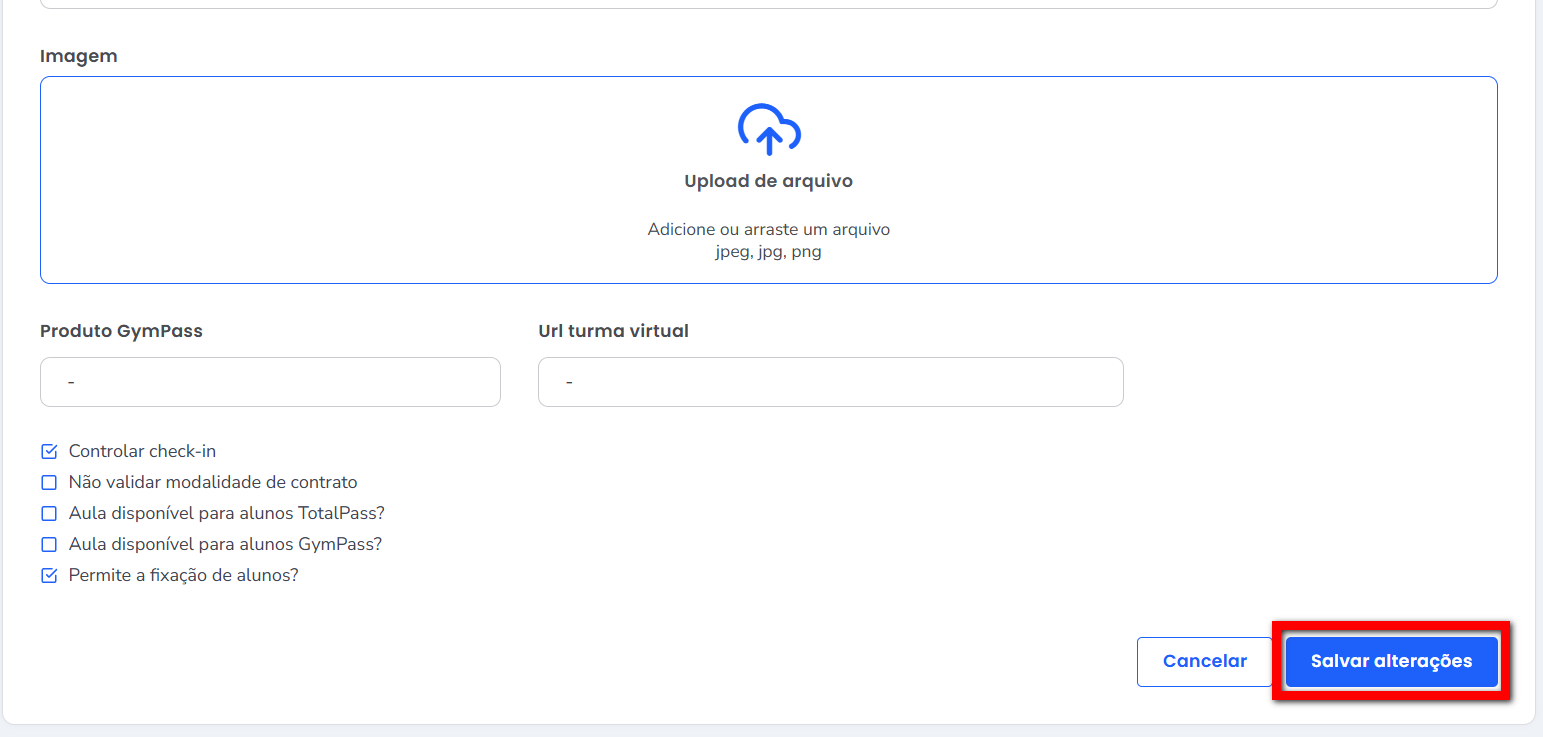Click the Produto GymPass label
The height and width of the screenshot is (737, 1543).
(121, 331)
